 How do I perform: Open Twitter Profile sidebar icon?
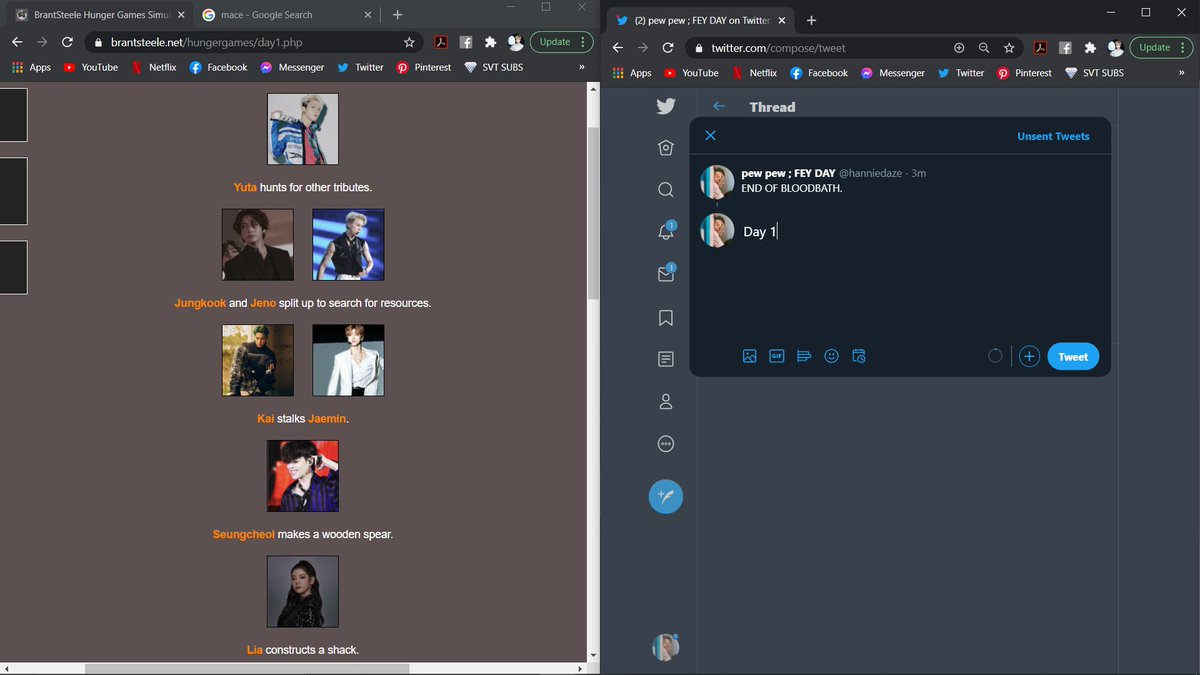[x=666, y=402]
